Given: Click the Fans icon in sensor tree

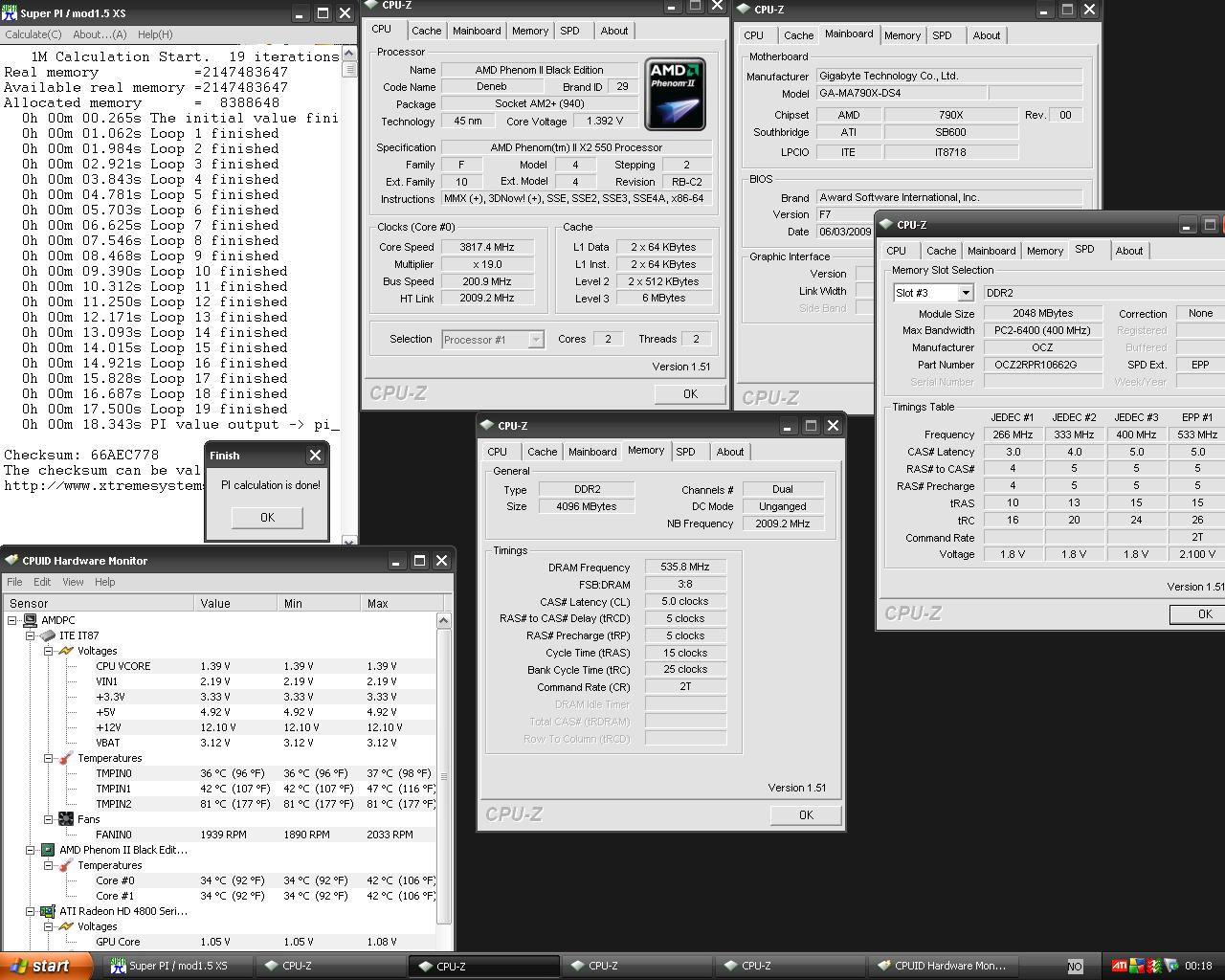Looking at the screenshot, I should [x=66, y=819].
